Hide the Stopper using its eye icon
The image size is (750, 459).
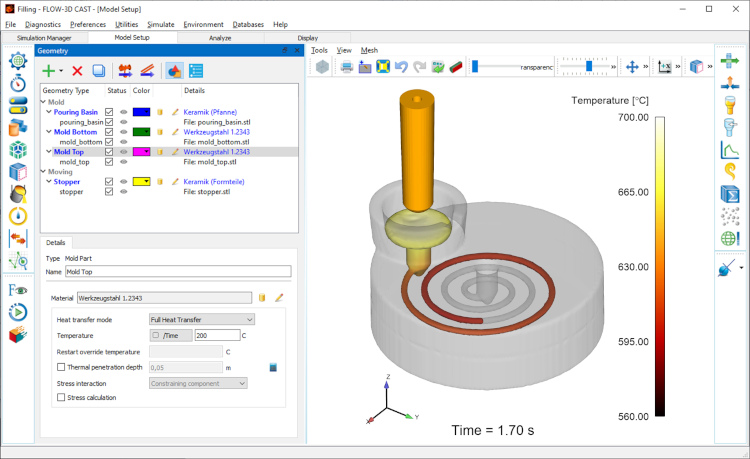[x=123, y=181]
